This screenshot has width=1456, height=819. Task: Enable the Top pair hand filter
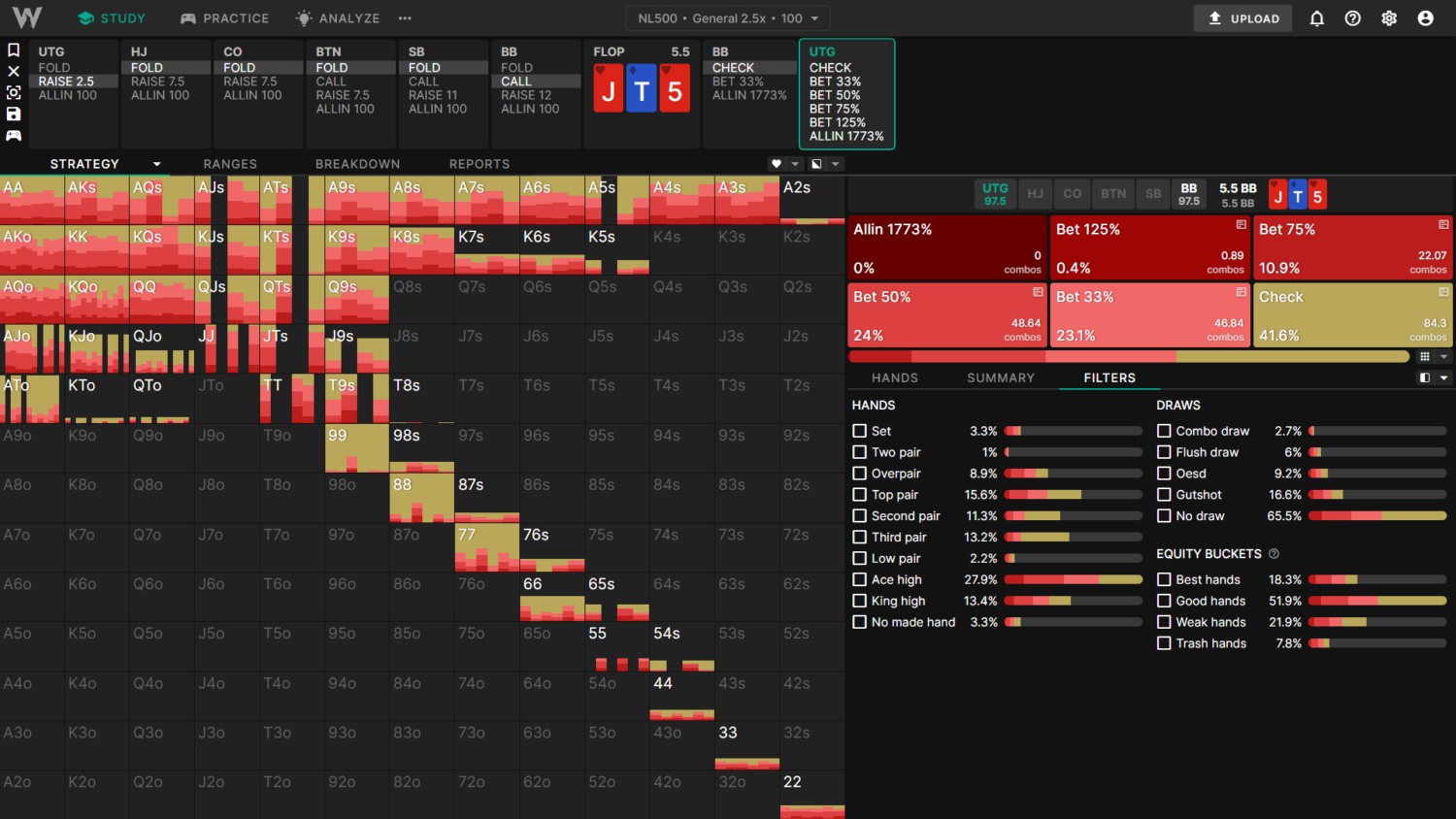[859, 495]
